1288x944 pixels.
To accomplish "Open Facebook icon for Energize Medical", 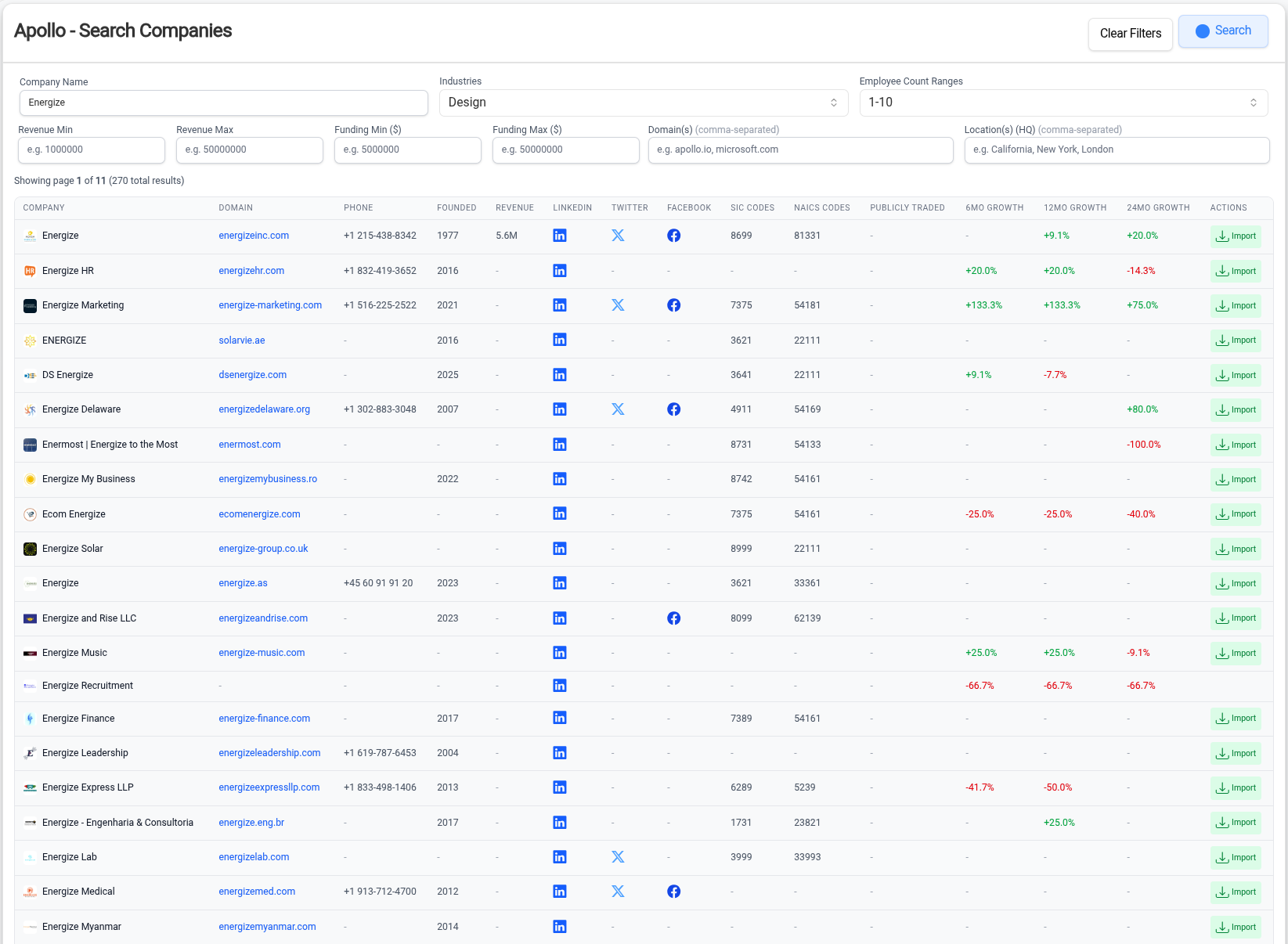I will click(x=673, y=892).
